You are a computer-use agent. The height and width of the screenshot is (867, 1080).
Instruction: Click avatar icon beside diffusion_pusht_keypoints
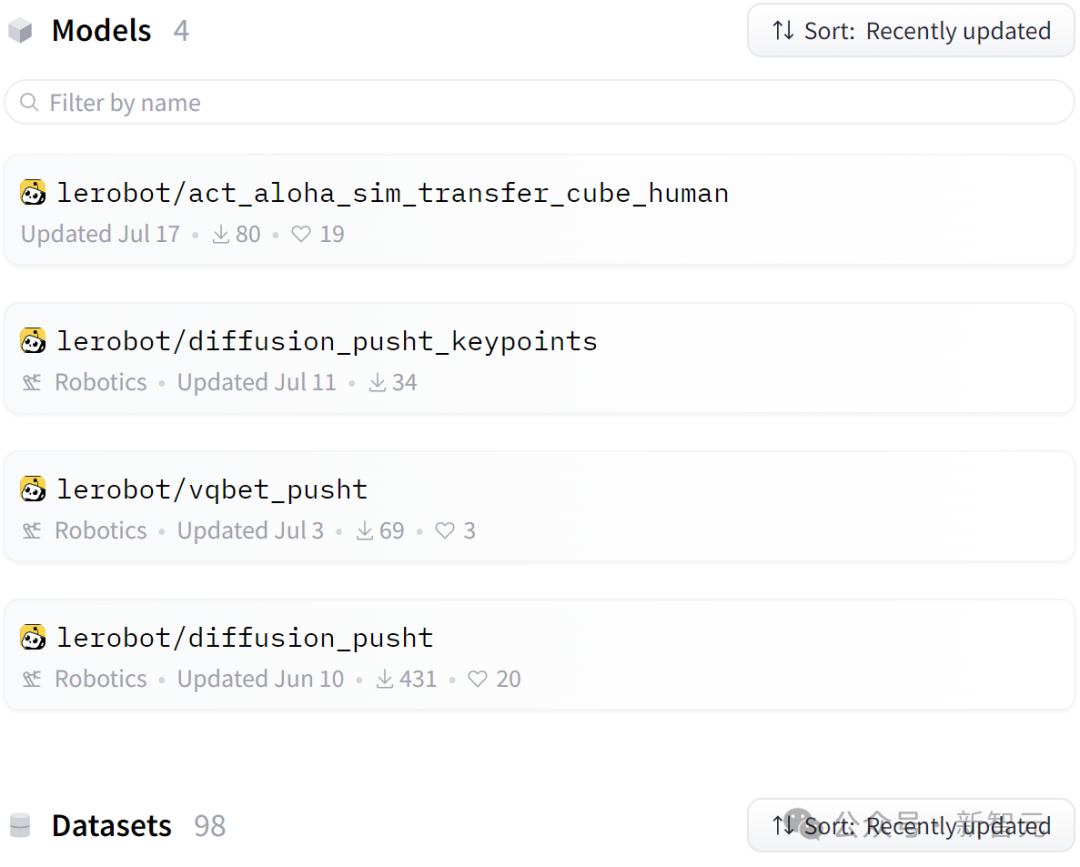click(33, 341)
